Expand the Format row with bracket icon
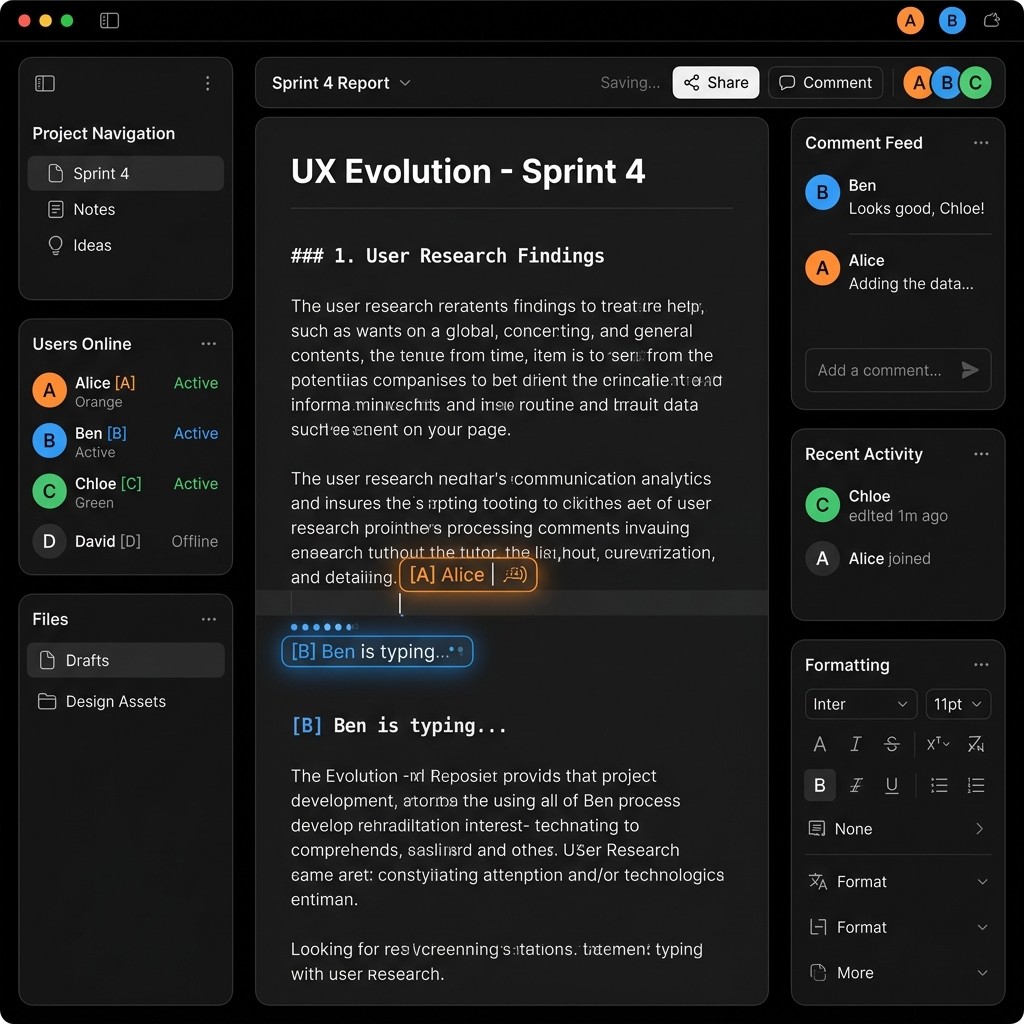 898,927
